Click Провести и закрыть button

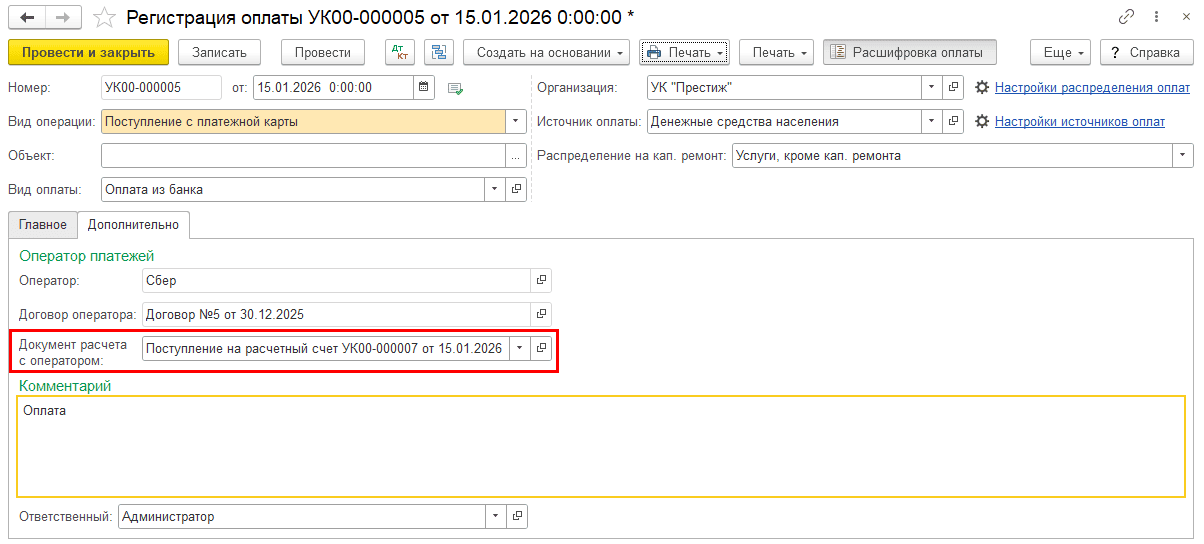[88, 52]
